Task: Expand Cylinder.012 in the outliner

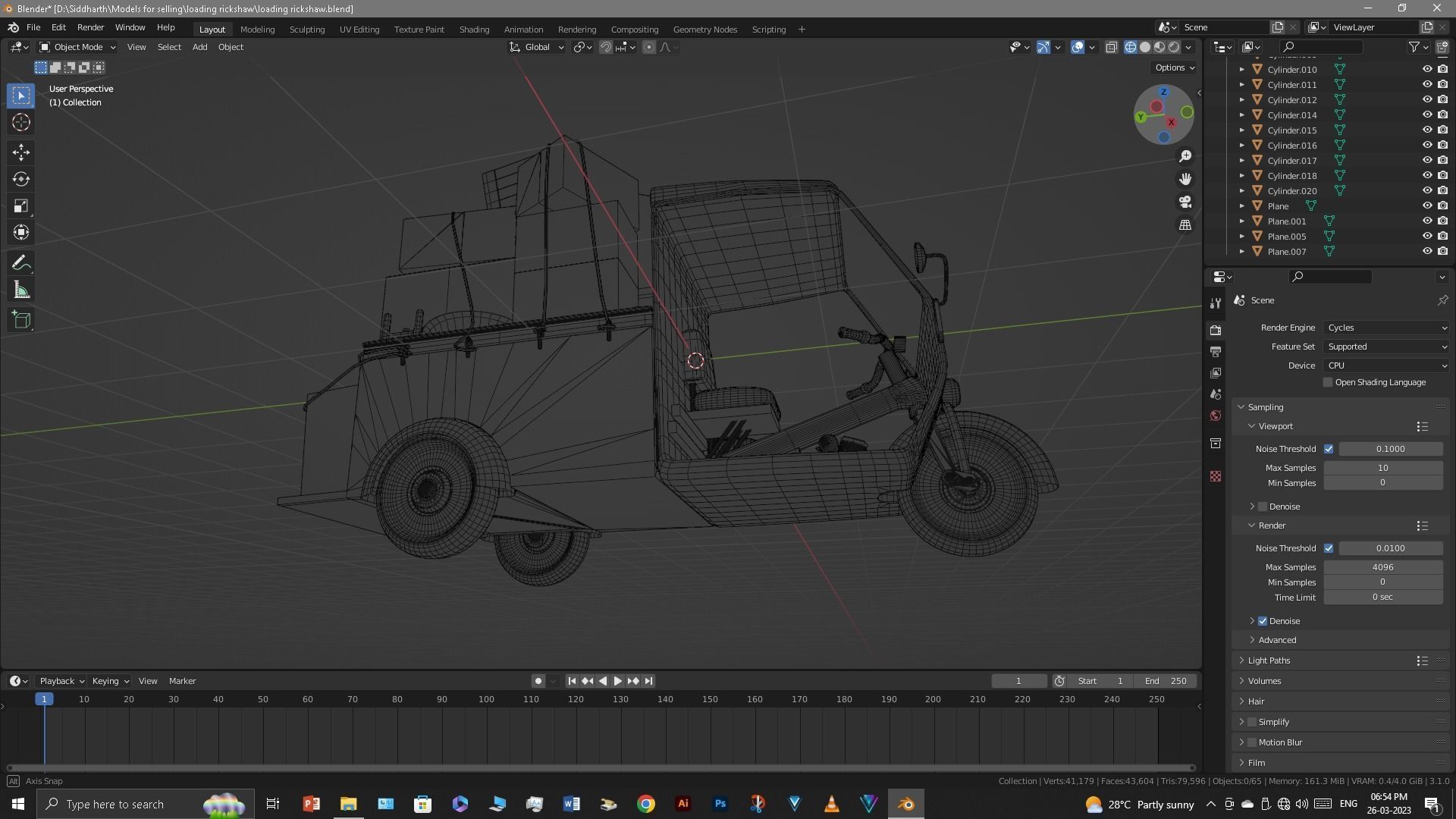Action: click(x=1242, y=99)
